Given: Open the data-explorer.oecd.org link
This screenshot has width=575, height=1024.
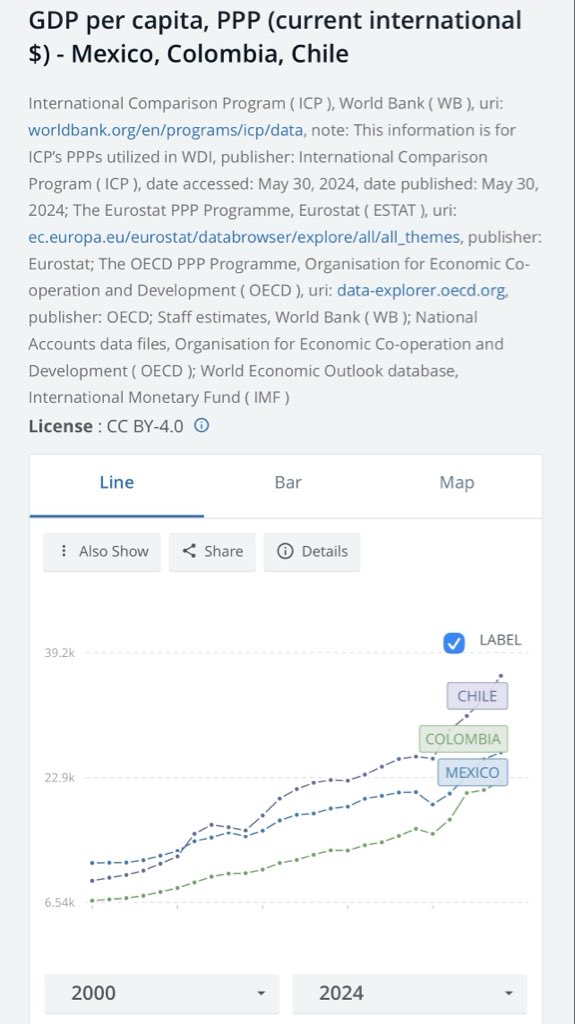Looking at the screenshot, I should pyautogui.click(x=421, y=291).
